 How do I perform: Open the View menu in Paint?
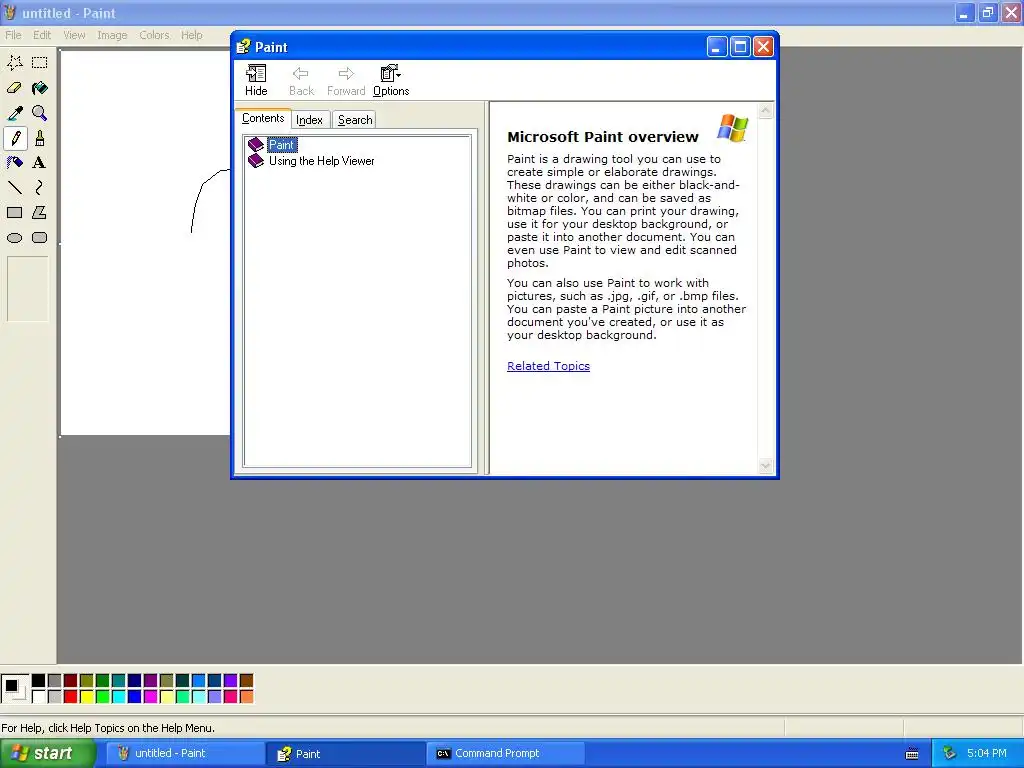[x=74, y=35]
